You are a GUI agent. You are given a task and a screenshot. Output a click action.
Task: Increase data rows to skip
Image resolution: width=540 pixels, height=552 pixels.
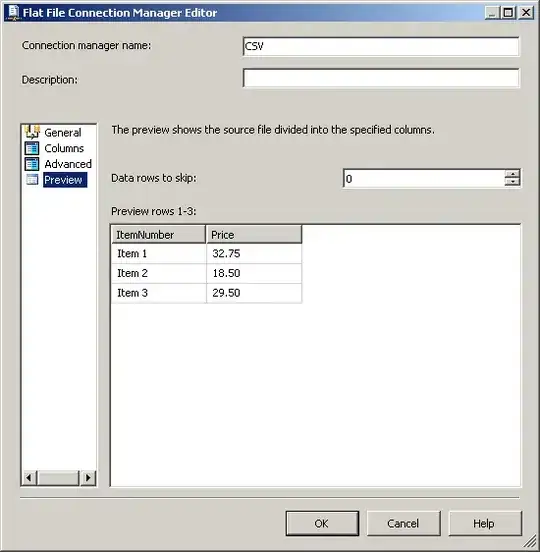(x=512, y=174)
